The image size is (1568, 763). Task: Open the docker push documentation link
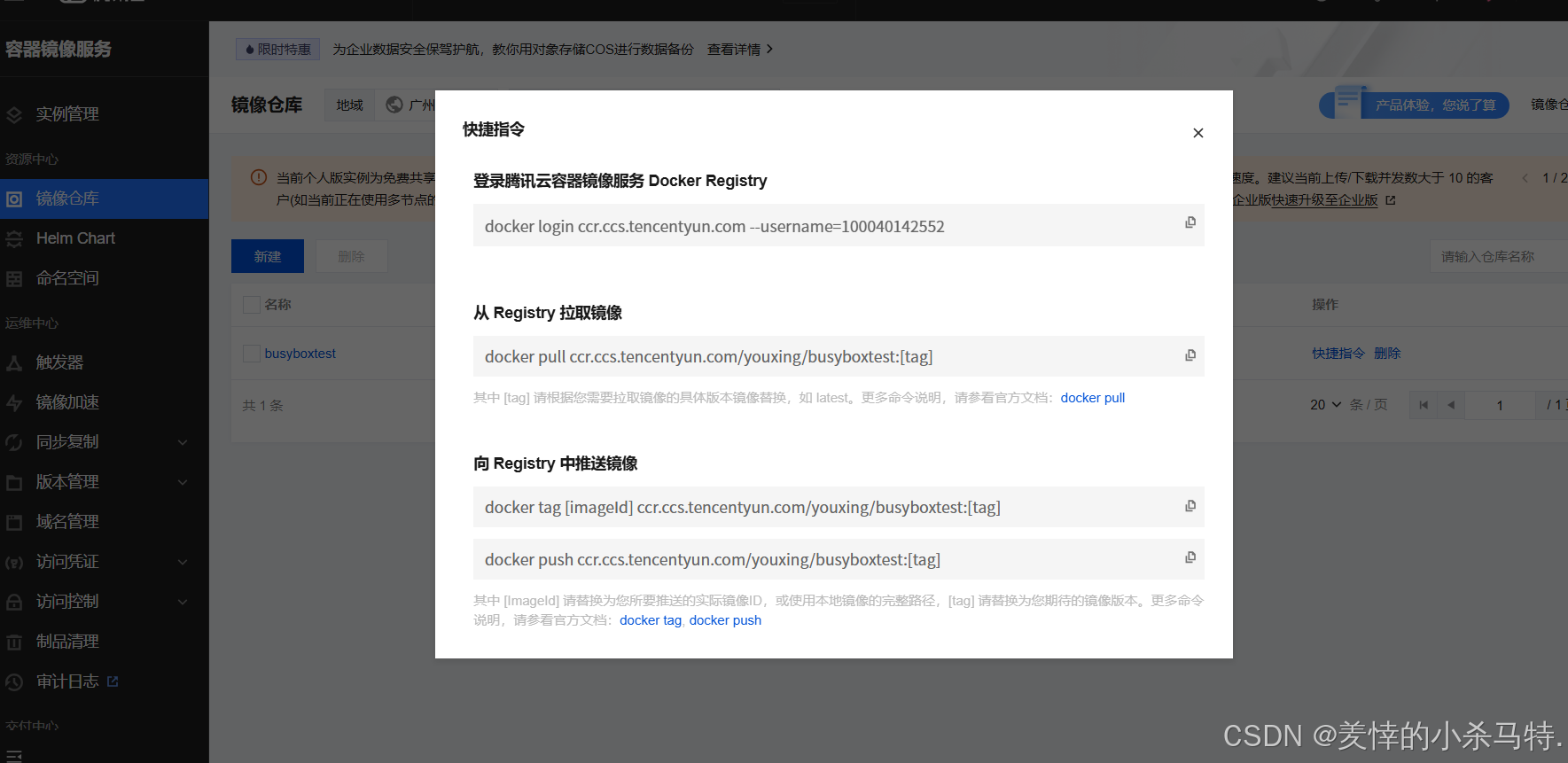point(725,620)
